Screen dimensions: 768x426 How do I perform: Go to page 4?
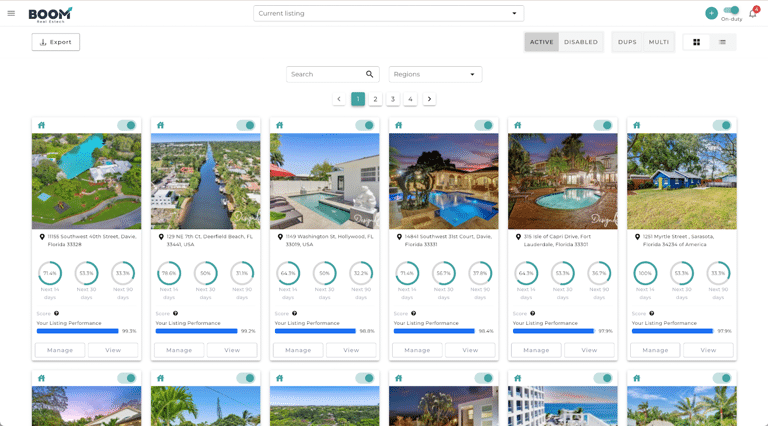[x=410, y=99]
